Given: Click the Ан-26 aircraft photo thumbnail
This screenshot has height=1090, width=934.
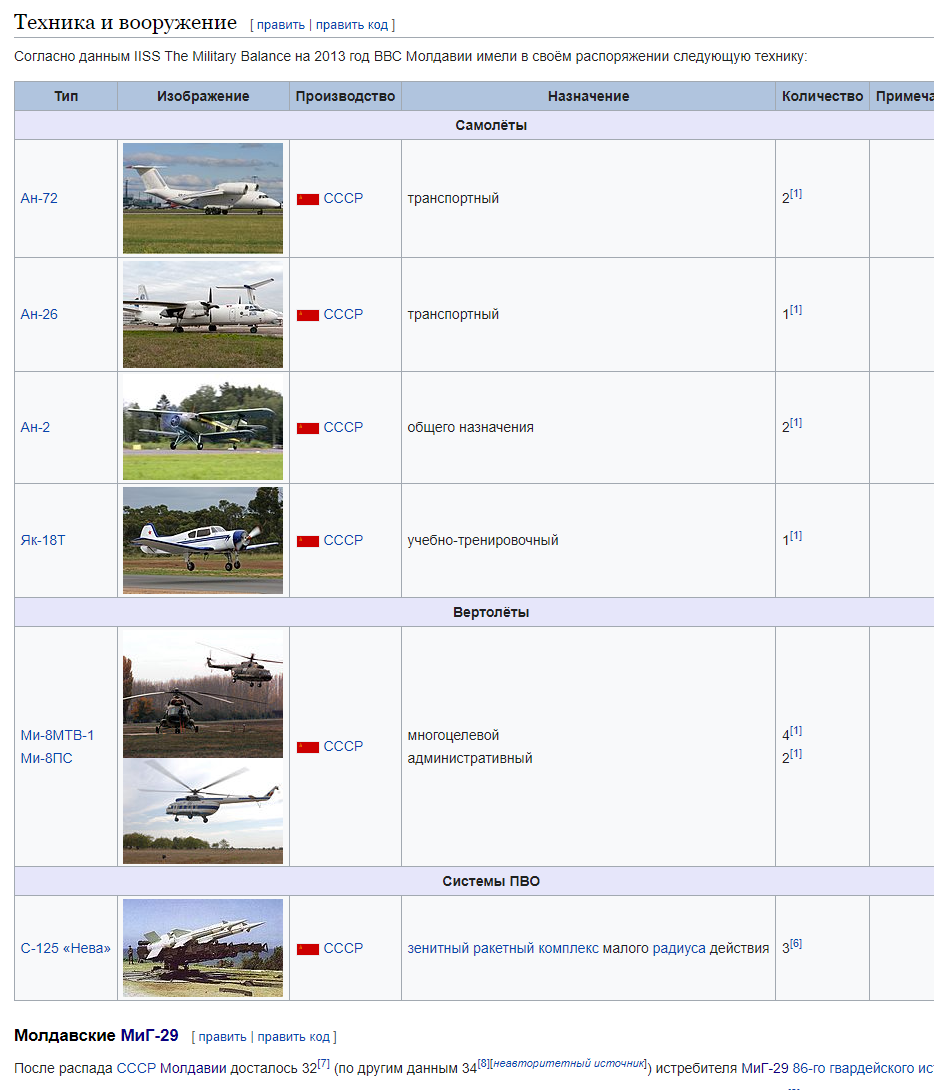Looking at the screenshot, I should tap(203, 314).
